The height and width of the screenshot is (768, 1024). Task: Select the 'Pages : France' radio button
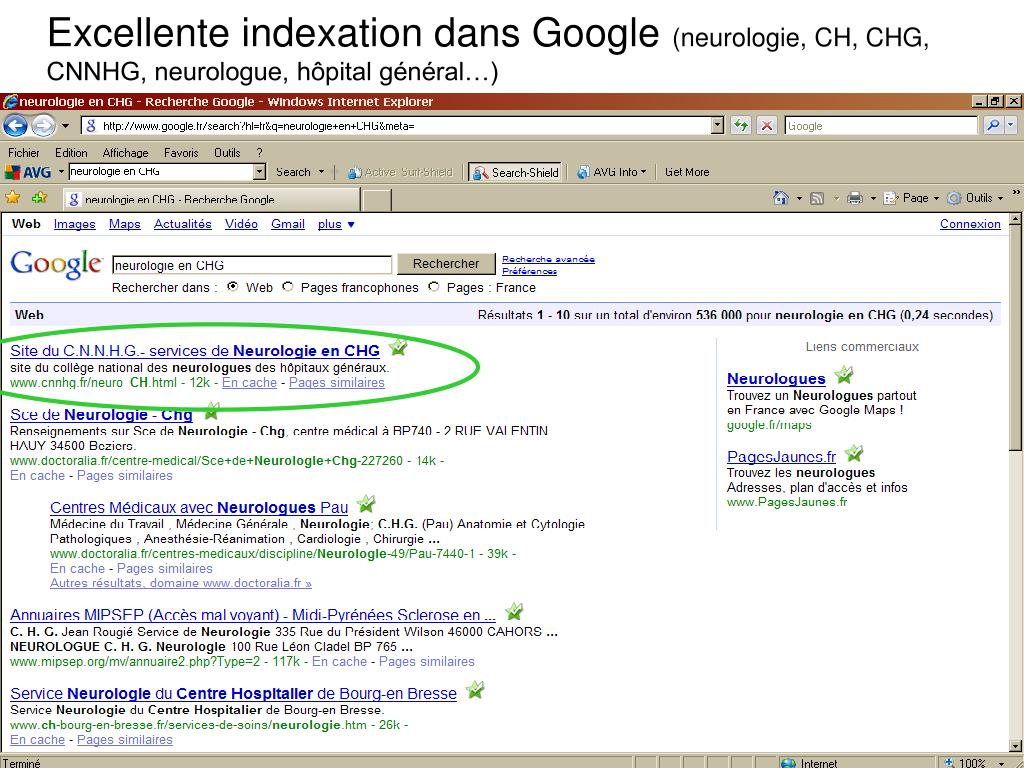(x=434, y=287)
